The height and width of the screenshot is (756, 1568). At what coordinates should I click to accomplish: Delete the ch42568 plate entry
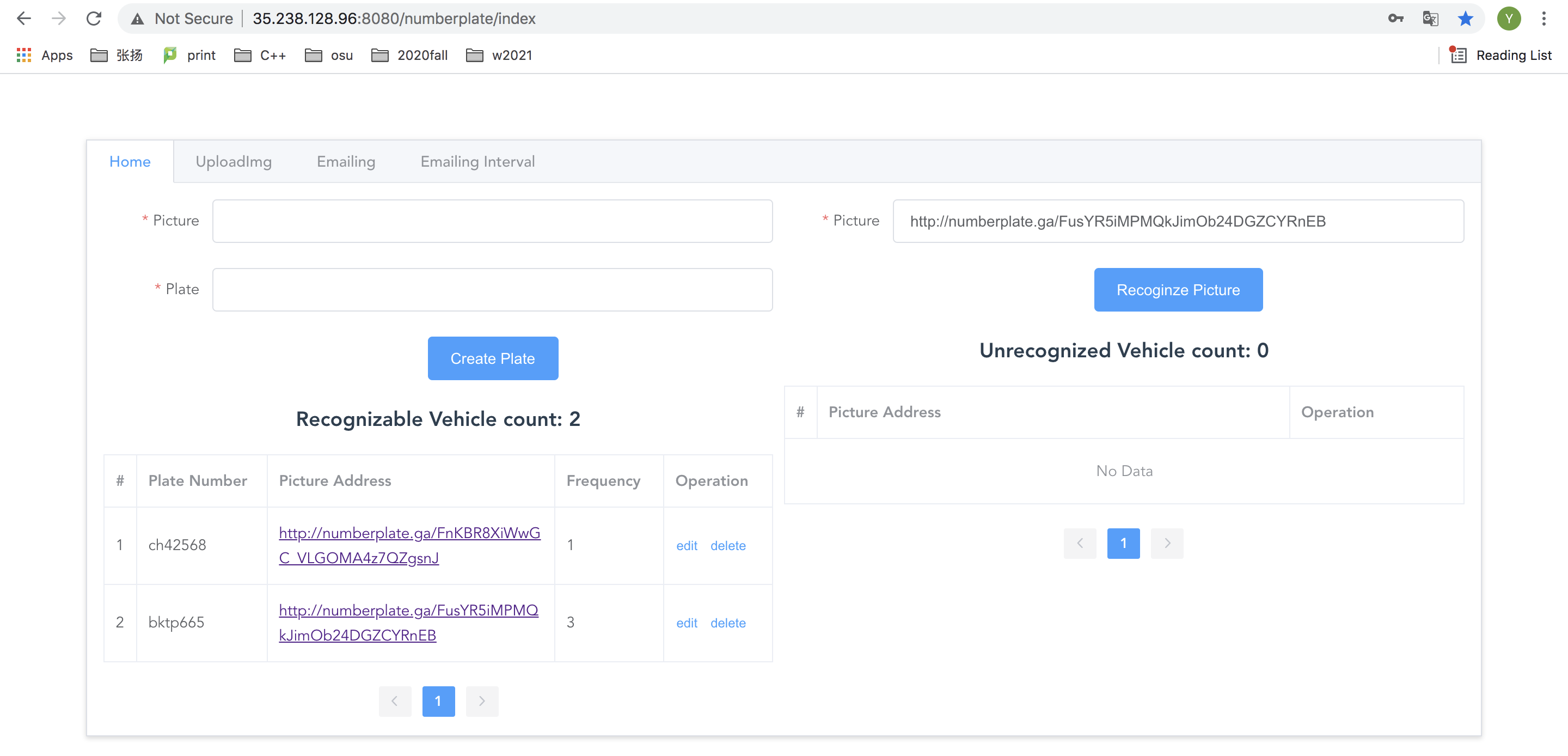727,546
